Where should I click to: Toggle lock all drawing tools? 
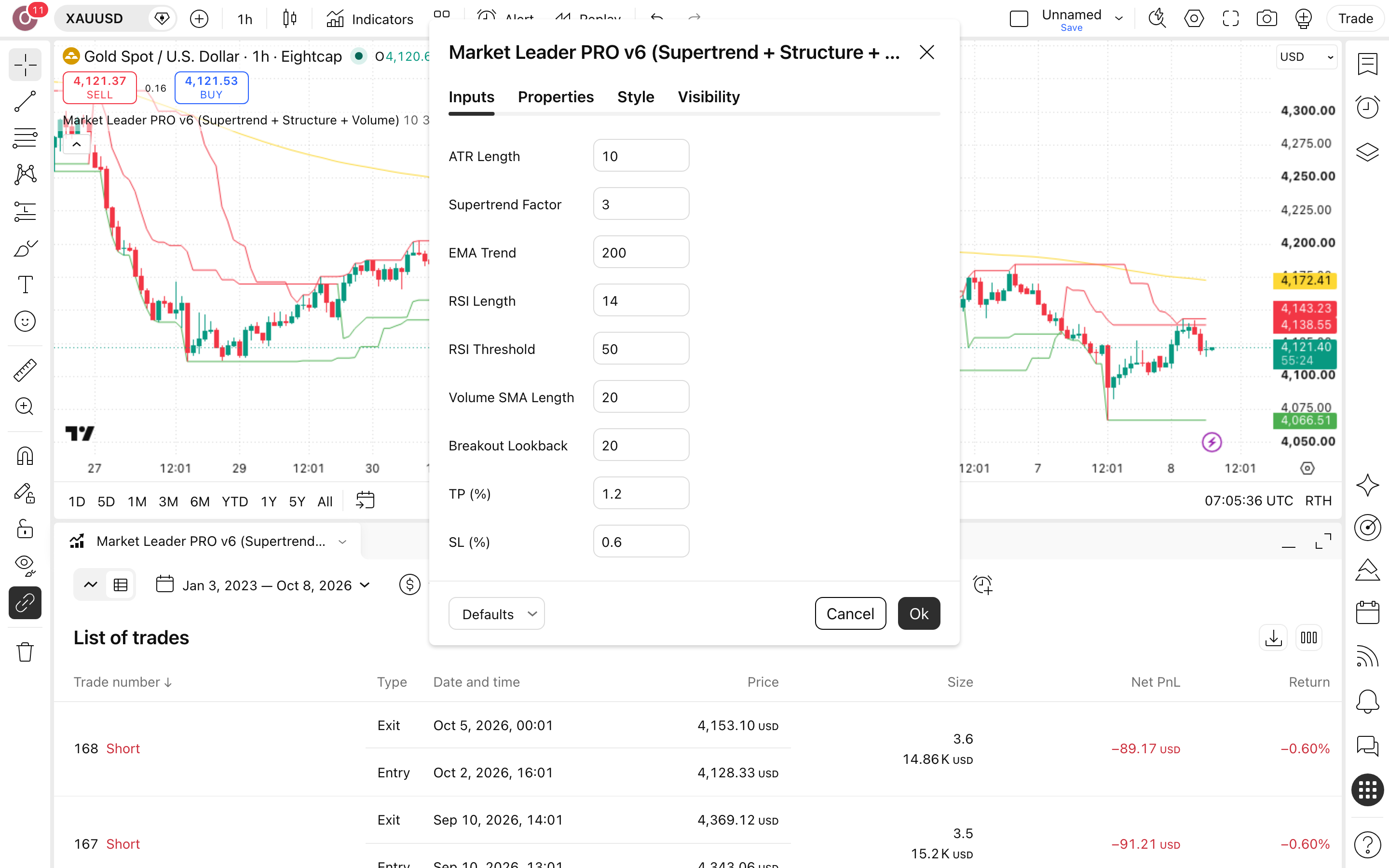pos(25,529)
